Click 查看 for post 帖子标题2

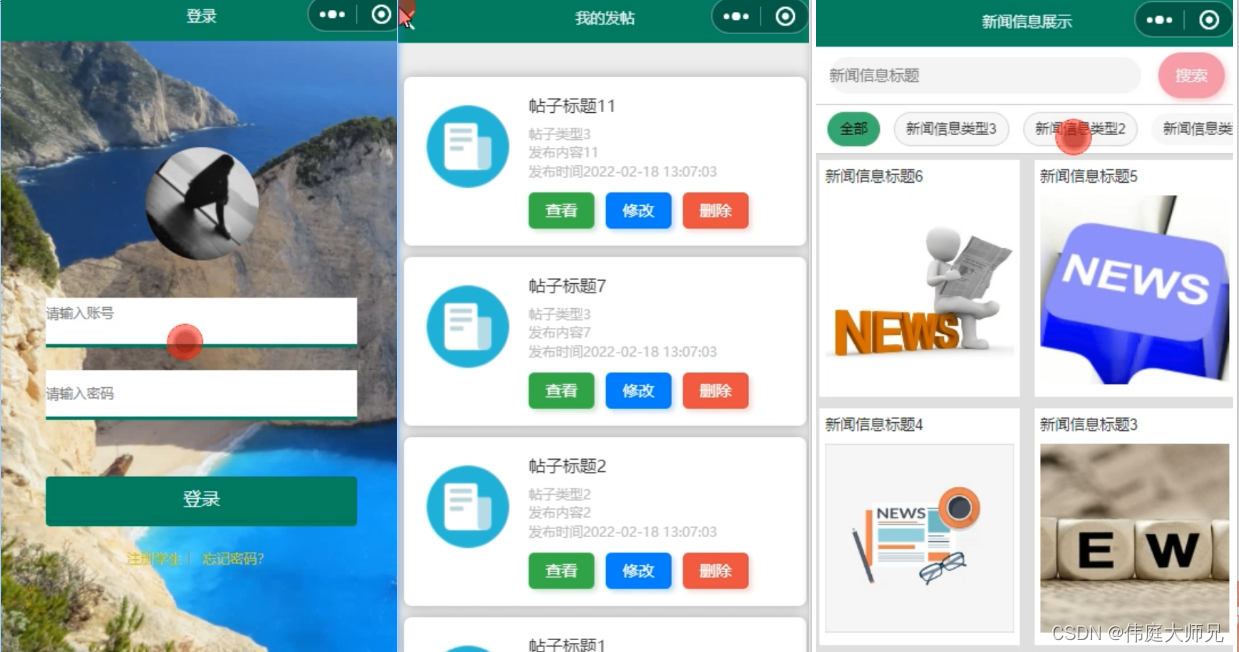click(561, 571)
